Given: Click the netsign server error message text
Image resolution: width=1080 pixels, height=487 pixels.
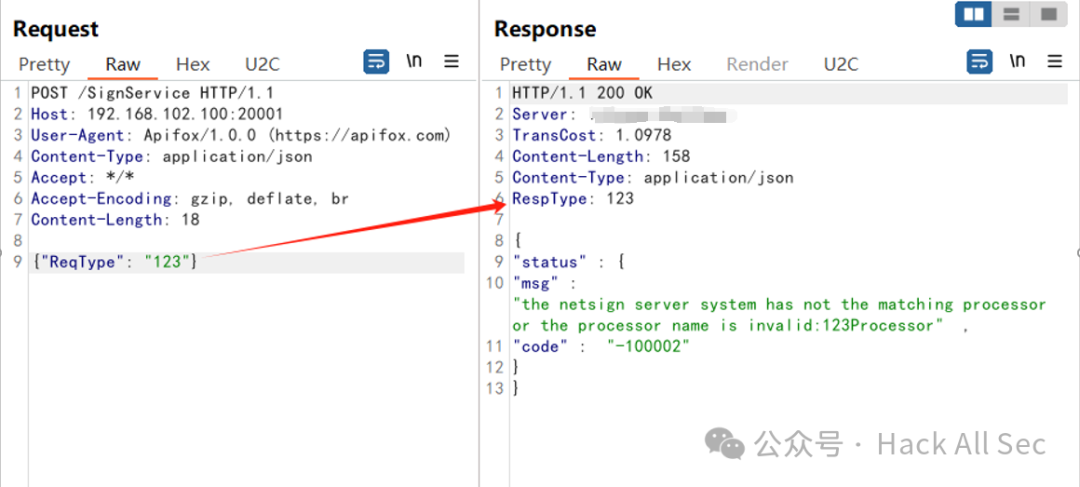Looking at the screenshot, I should (x=780, y=315).
